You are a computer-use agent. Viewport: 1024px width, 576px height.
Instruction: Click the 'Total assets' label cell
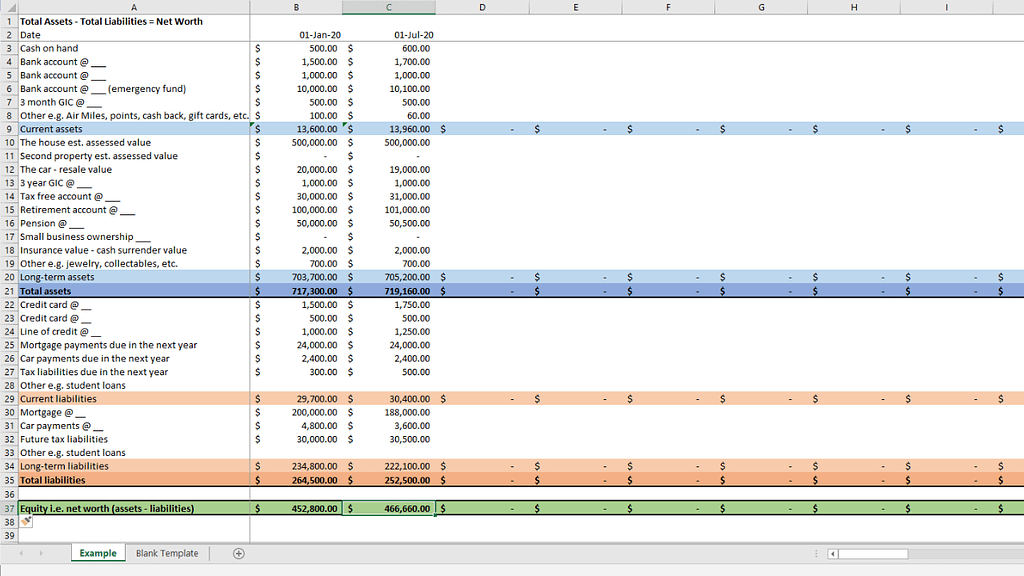[x=134, y=291]
